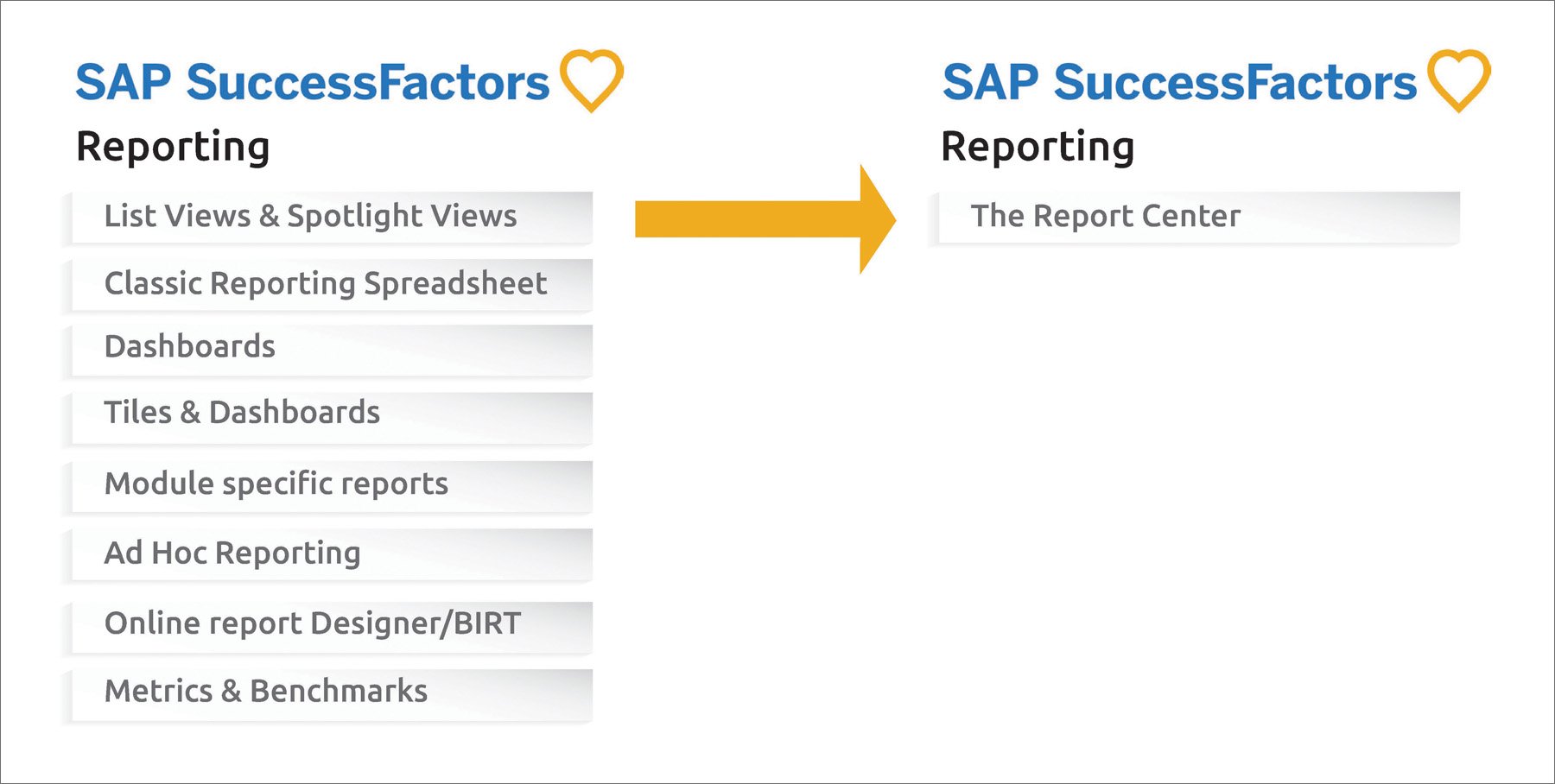
Task: Click the left SuccessFactors heart icon
Action: point(592,80)
